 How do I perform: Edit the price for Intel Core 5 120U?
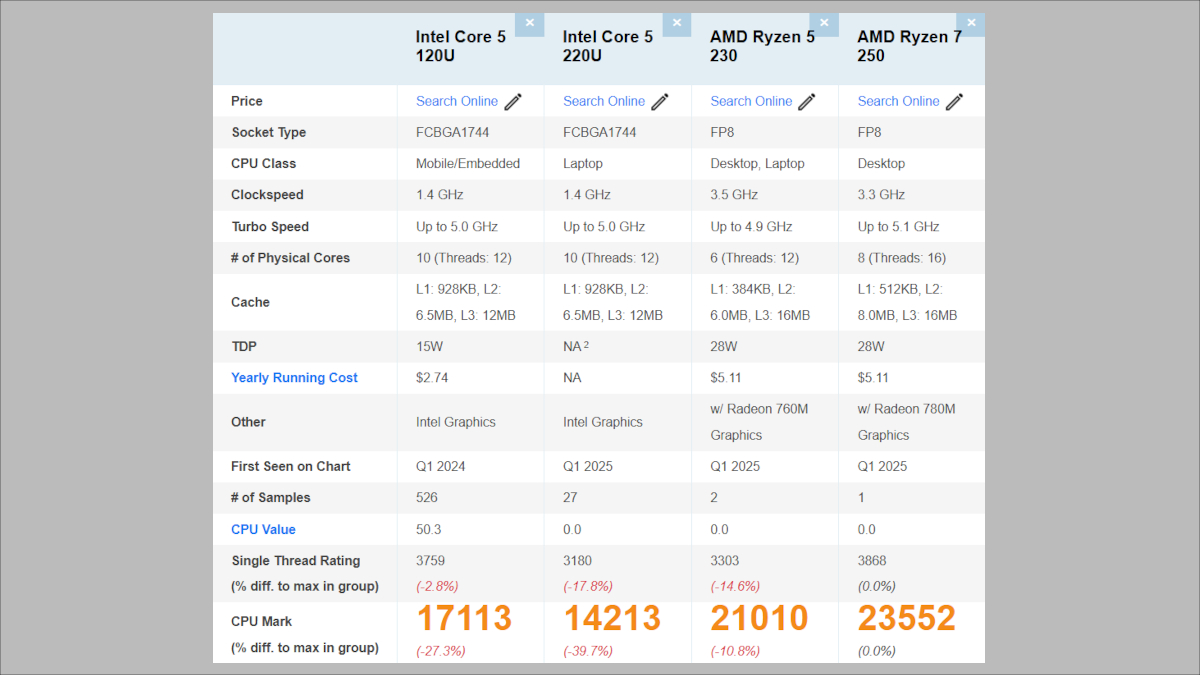(x=512, y=101)
